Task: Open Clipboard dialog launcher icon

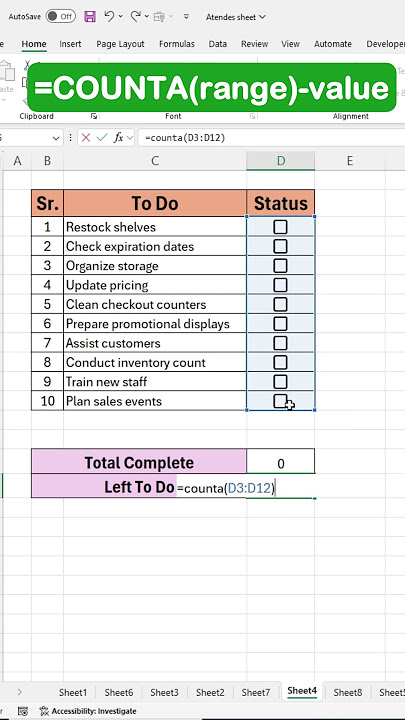Action: 94,116
